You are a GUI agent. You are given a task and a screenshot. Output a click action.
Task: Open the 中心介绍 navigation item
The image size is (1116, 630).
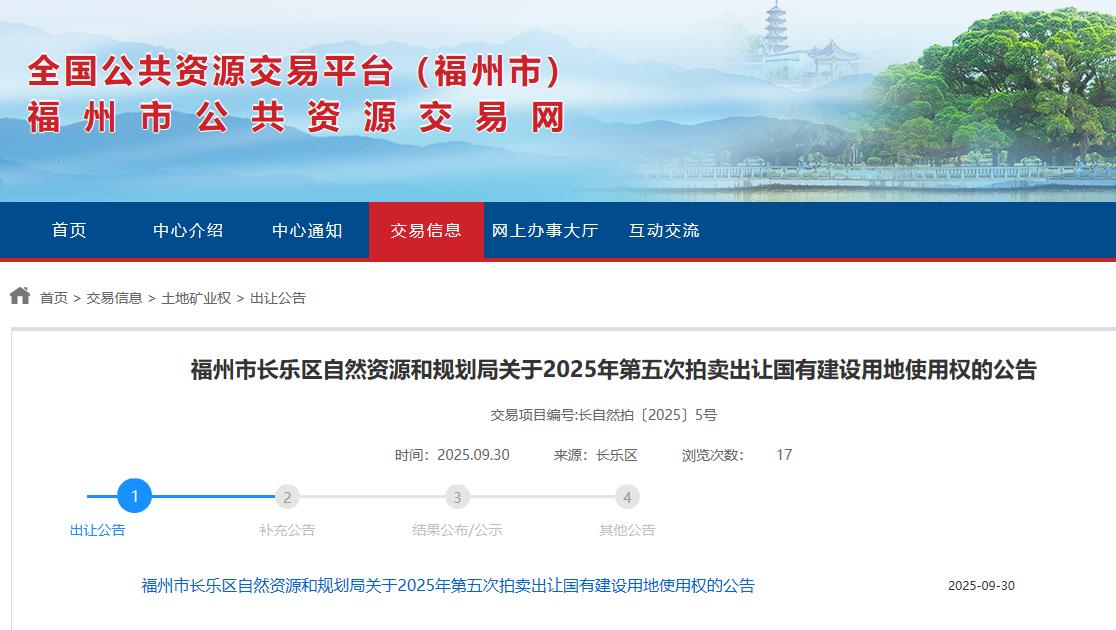[x=188, y=230]
